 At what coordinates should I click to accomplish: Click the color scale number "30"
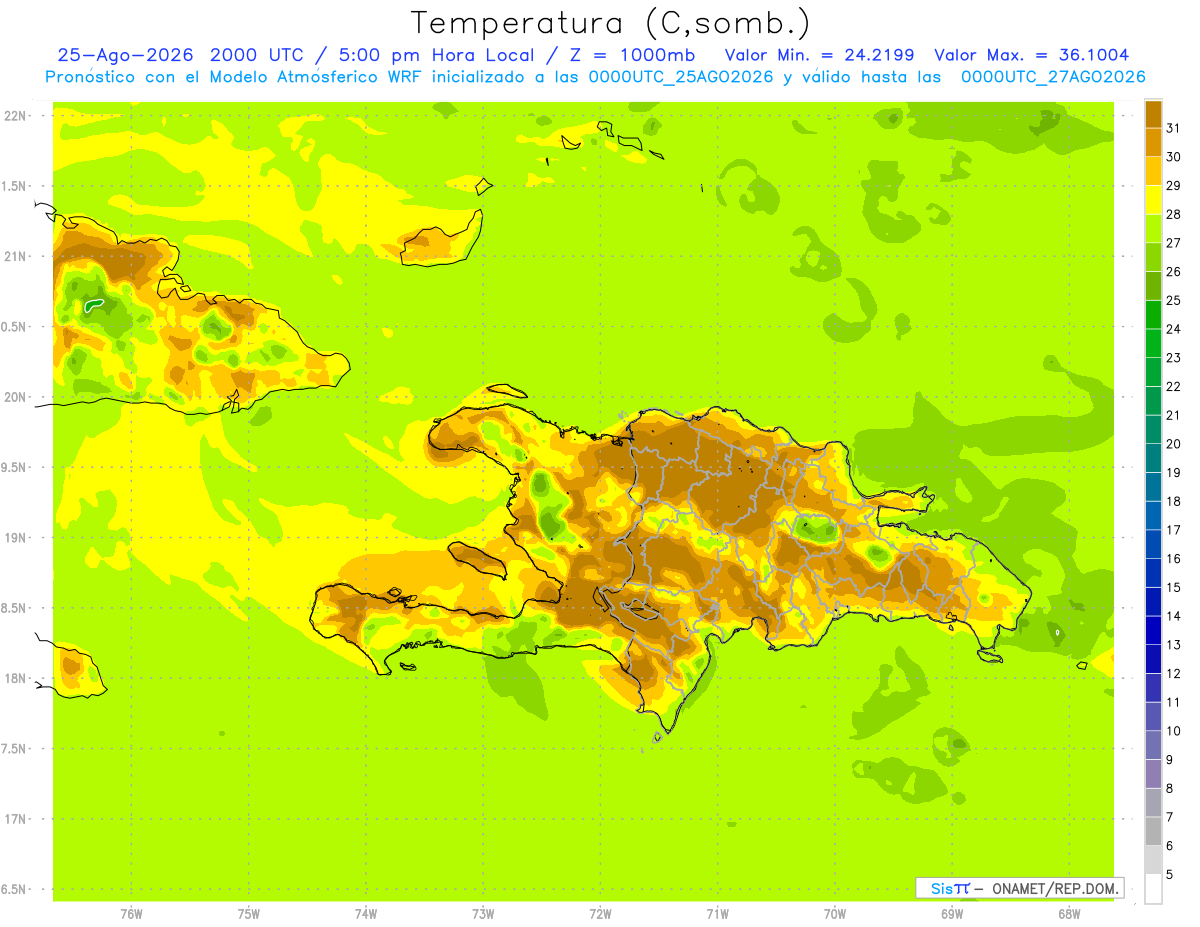pyautogui.click(x=1174, y=157)
